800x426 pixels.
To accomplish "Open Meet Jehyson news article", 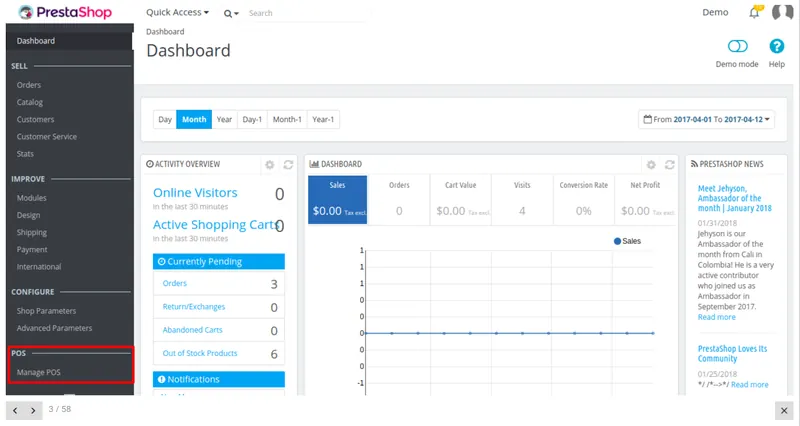I will [735, 198].
